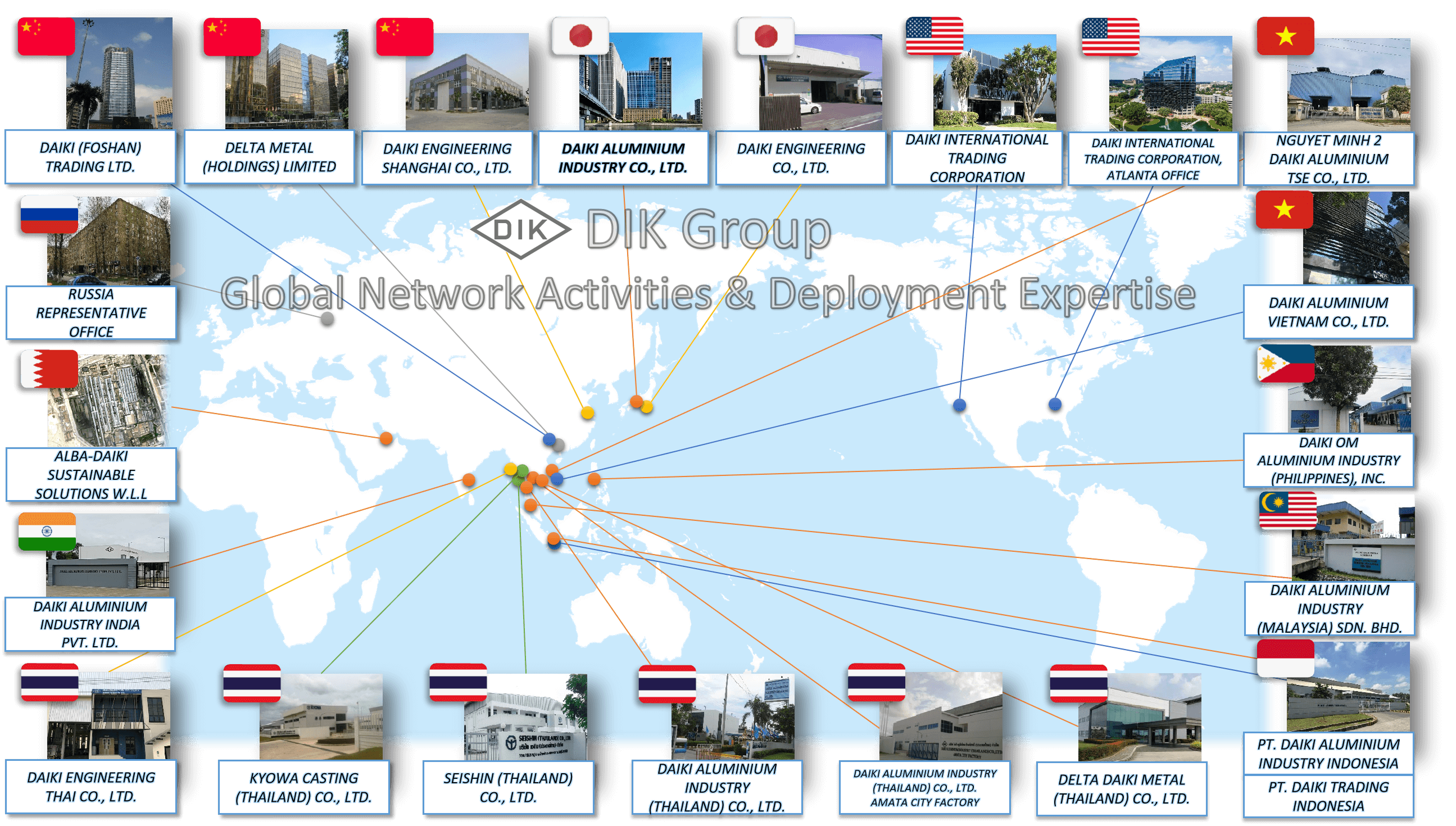Image resolution: width=1456 pixels, height=826 pixels.
Task: Click the DIK diamond logo
Action: pyautogui.click(x=521, y=229)
